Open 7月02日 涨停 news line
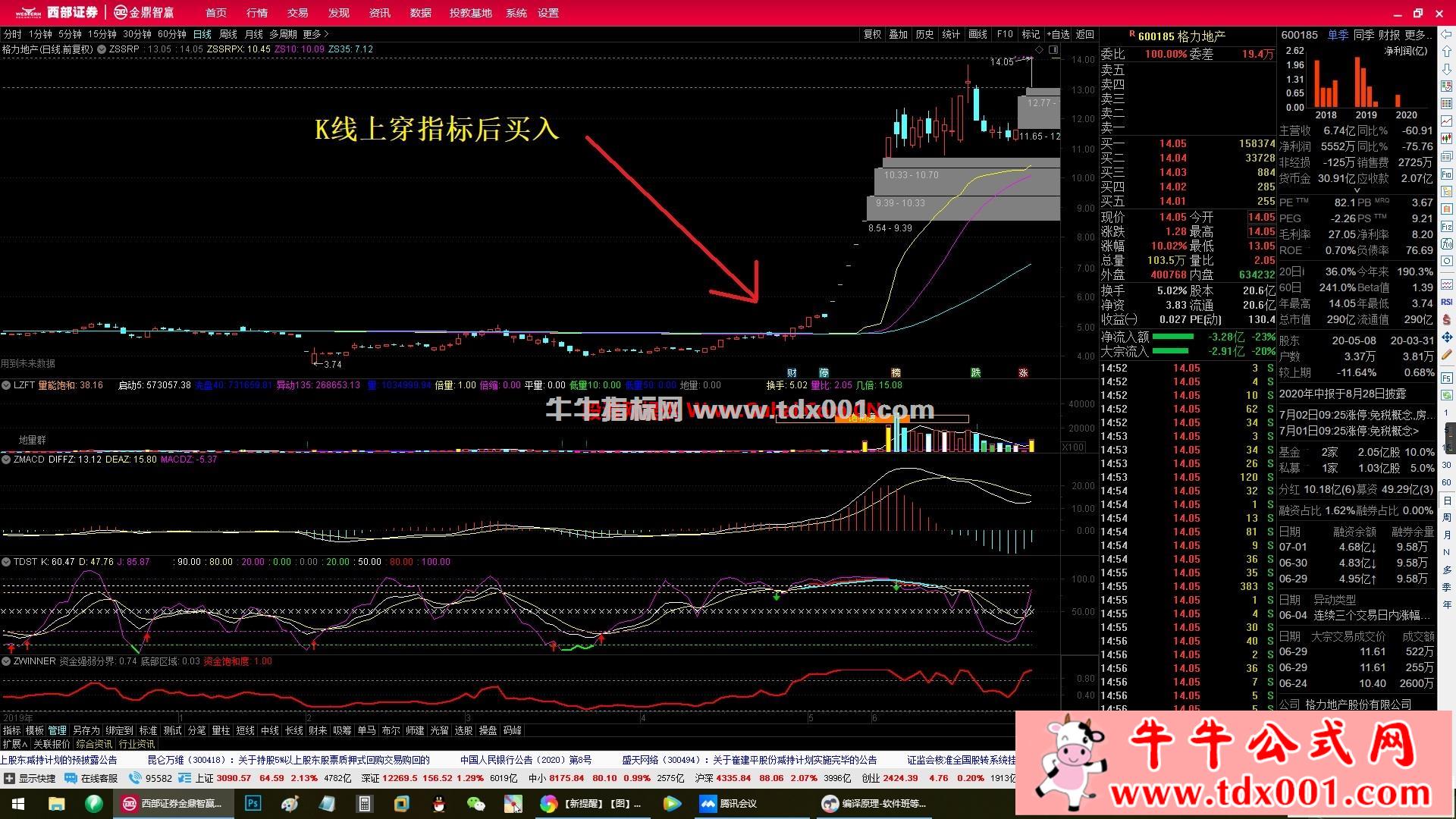1456x819 pixels. click(x=1357, y=415)
